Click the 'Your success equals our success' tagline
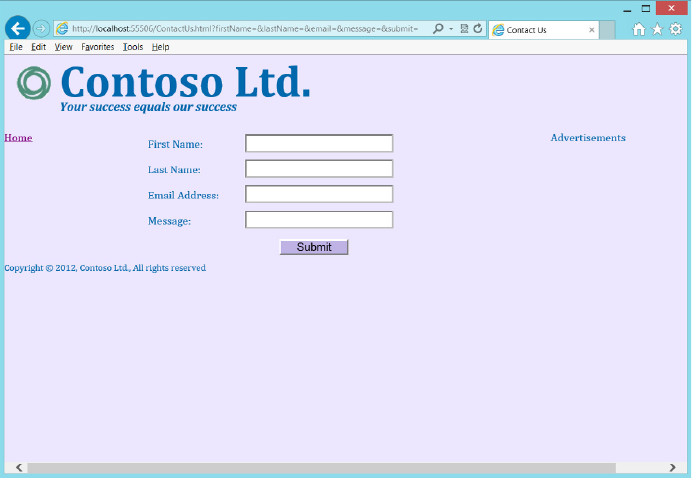The width and height of the screenshot is (692, 478). click(148, 107)
